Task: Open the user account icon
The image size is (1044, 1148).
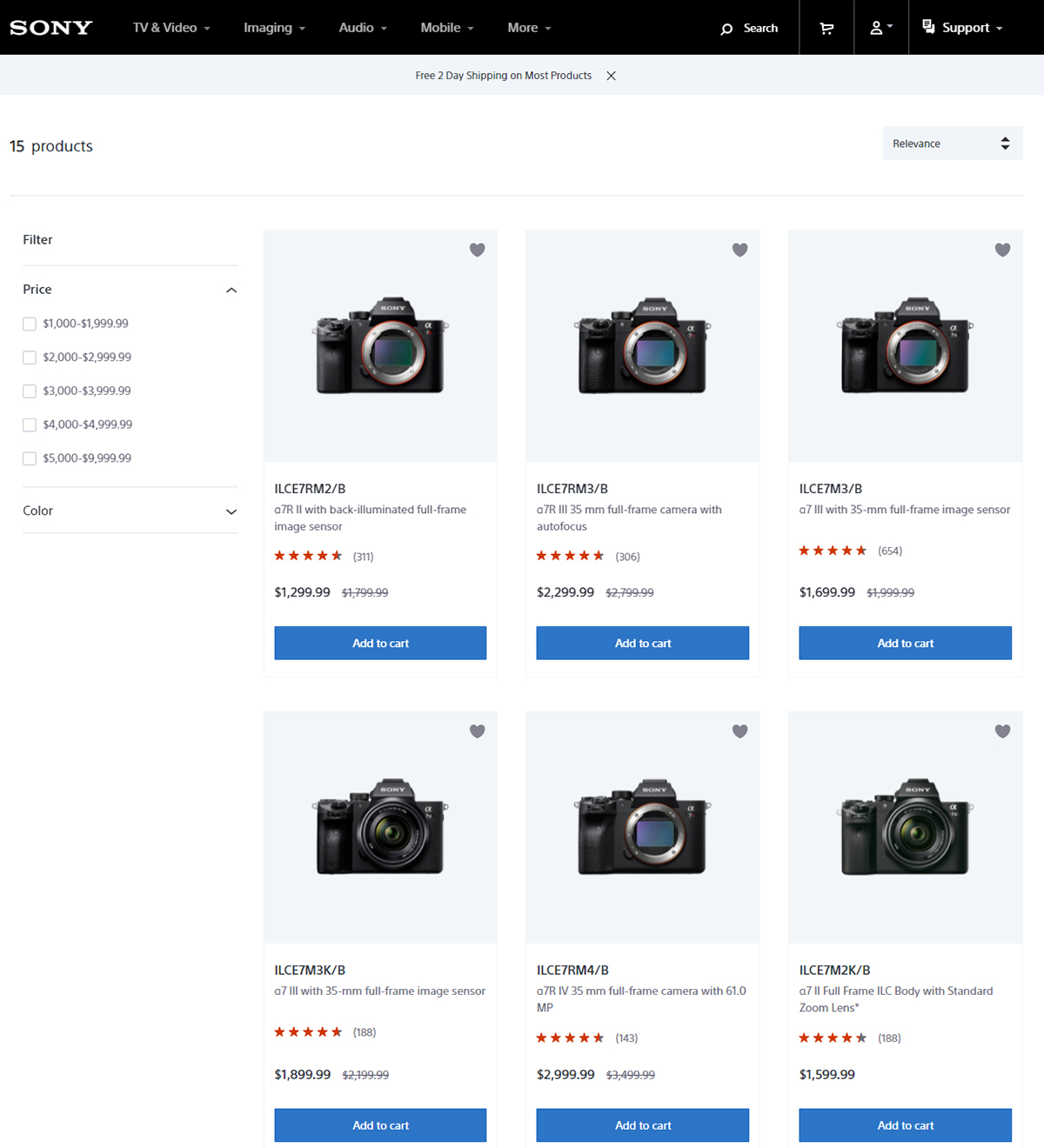Action: (x=877, y=28)
